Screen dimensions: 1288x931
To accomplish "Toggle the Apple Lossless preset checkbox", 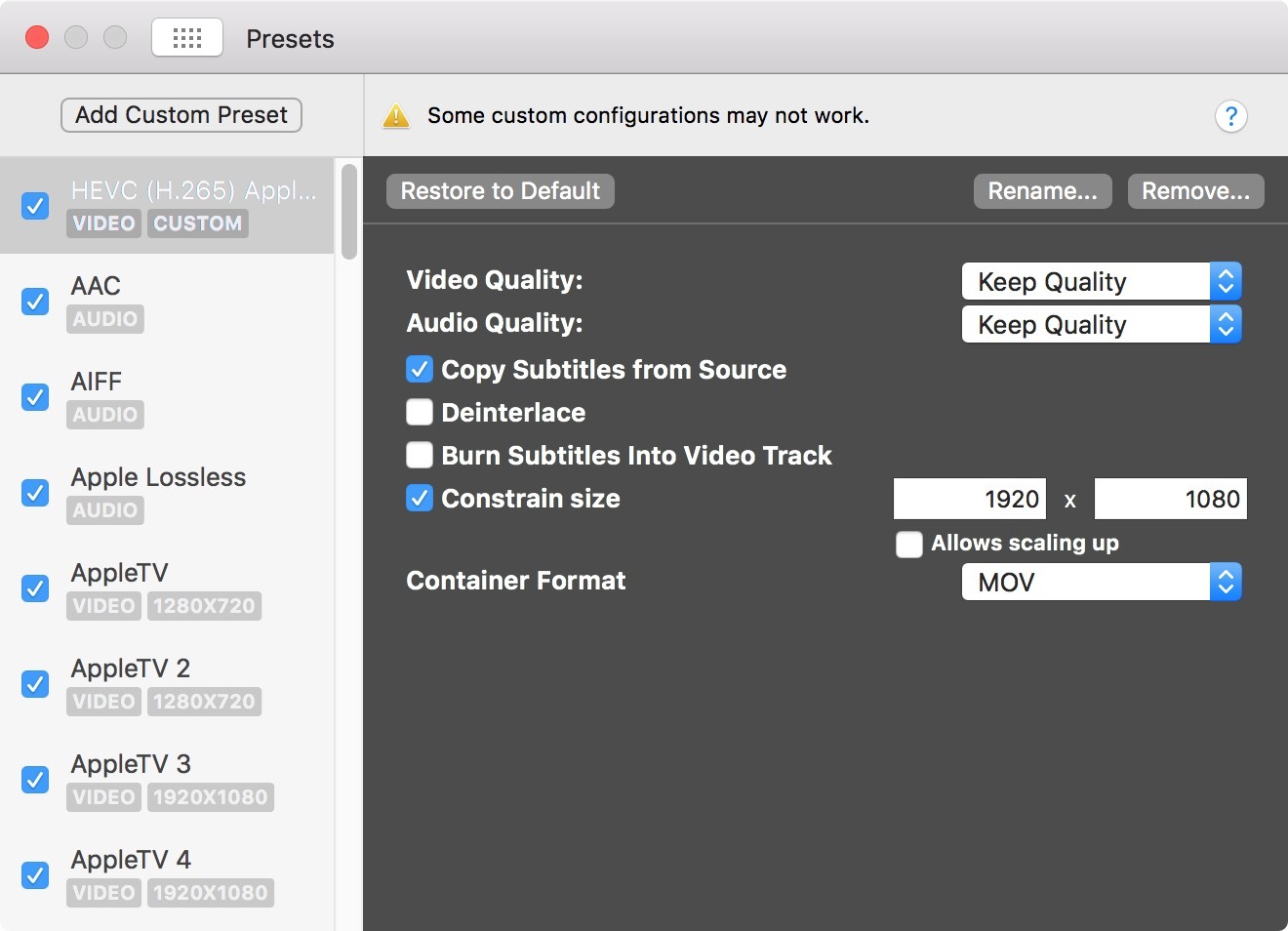I will (35, 493).
